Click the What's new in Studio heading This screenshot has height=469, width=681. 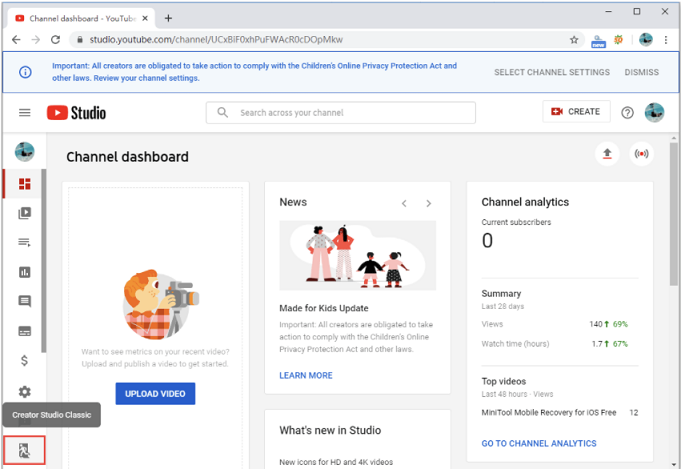[330, 430]
